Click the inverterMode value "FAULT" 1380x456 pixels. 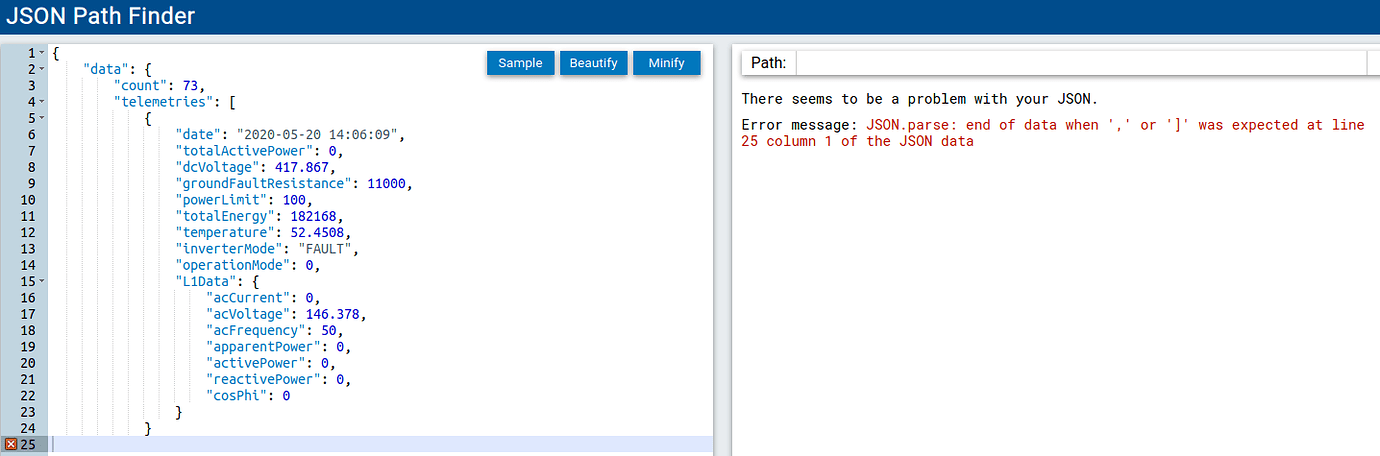click(x=325, y=249)
